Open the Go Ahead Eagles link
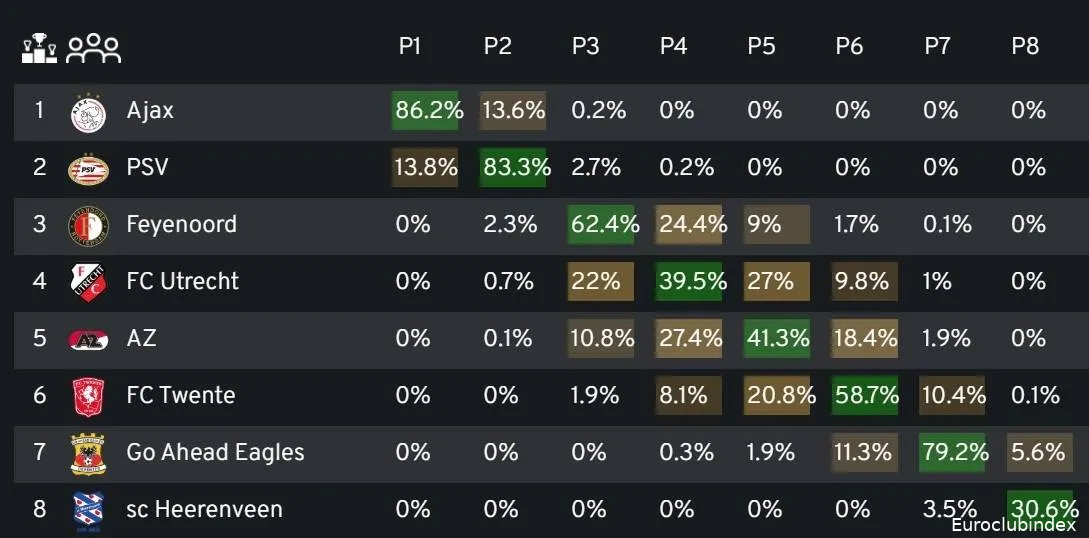The image size is (1089, 538). [215, 453]
